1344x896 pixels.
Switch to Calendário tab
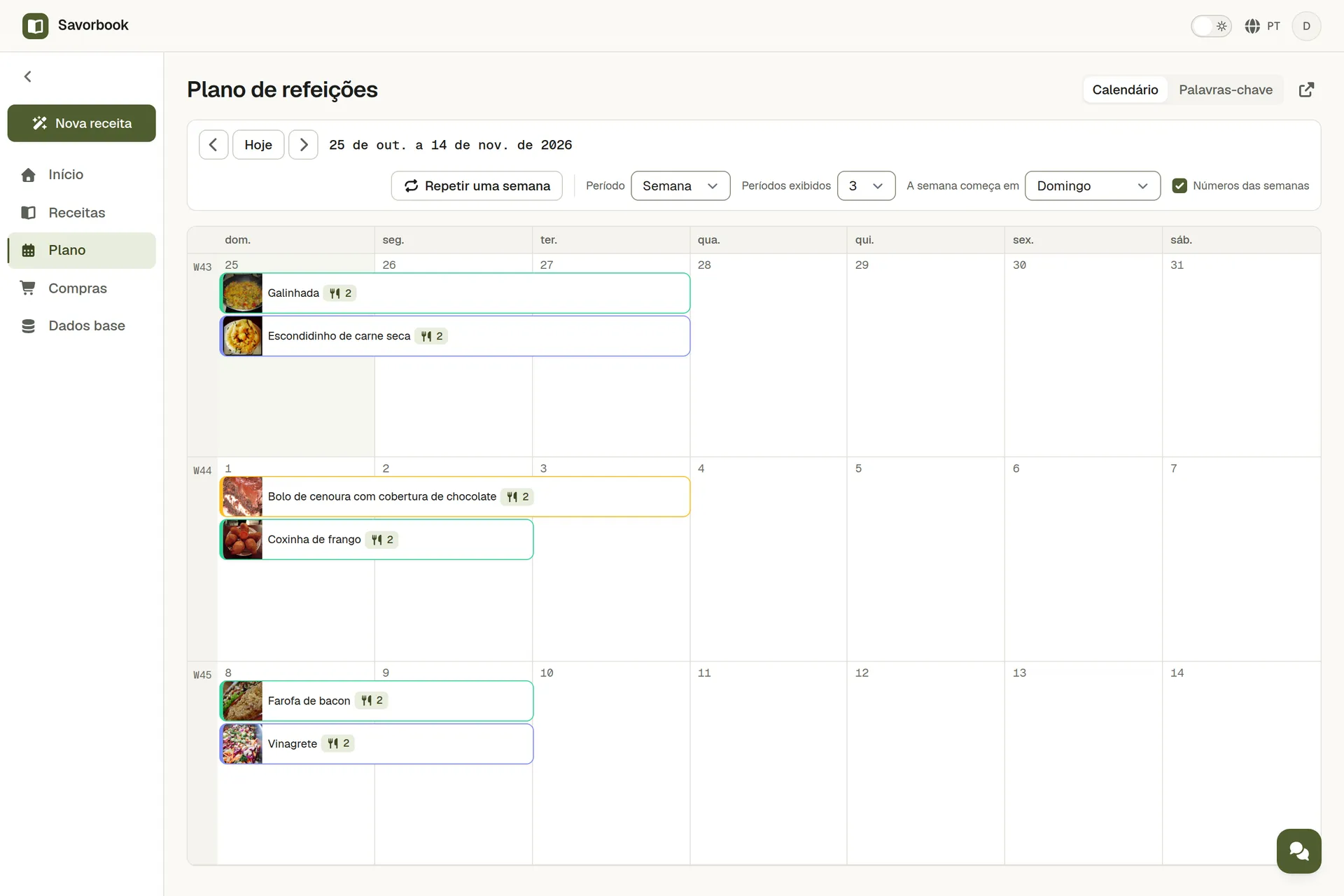pyautogui.click(x=1125, y=90)
